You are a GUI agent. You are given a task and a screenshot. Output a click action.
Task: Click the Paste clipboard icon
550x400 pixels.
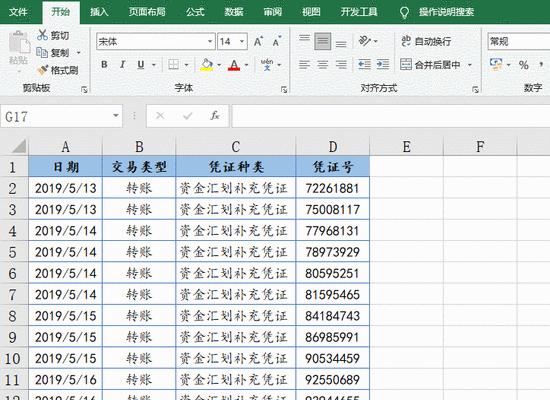click(x=19, y=43)
